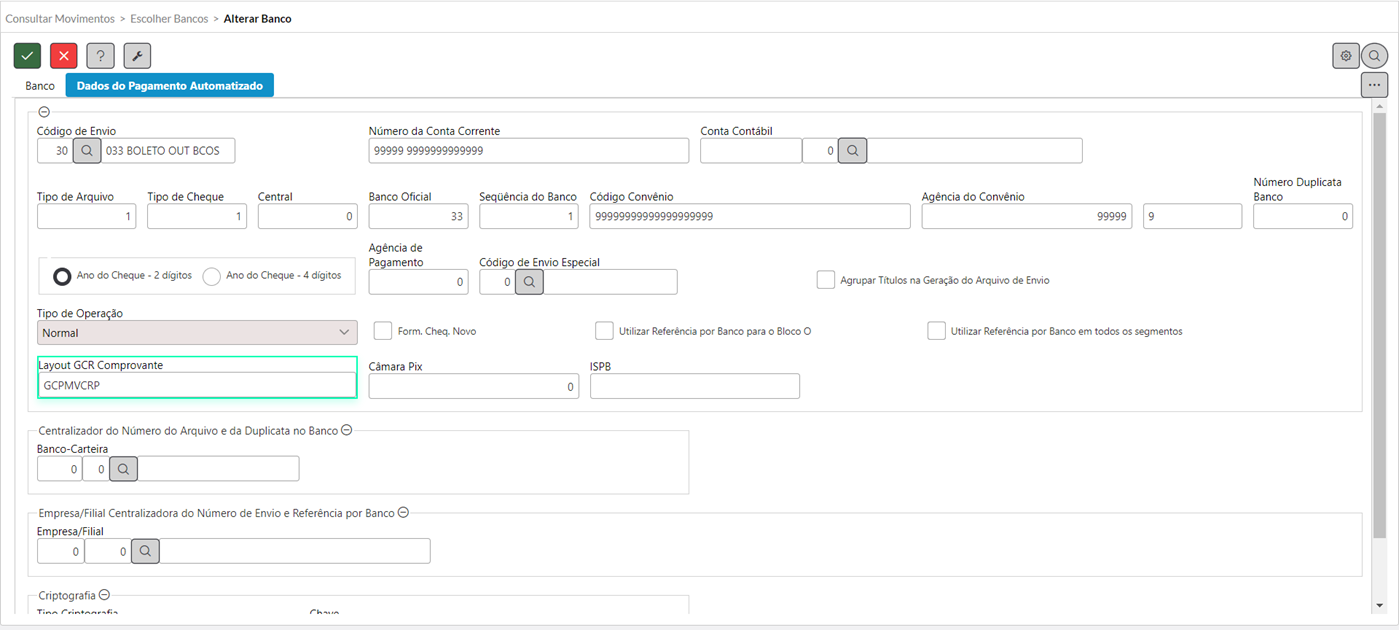
Task: Click the 033 BOLETO OUT BCOS description field
Action: pos(168,150)
